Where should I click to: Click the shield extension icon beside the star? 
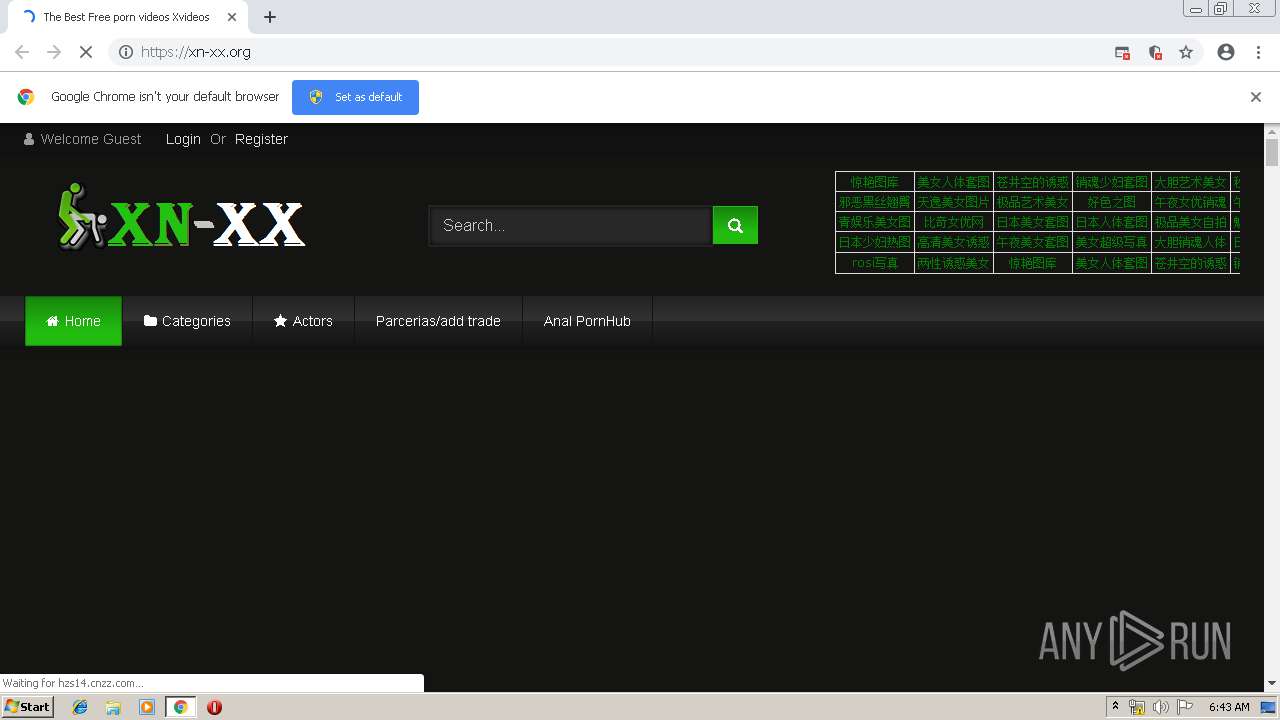[1155, 53]
